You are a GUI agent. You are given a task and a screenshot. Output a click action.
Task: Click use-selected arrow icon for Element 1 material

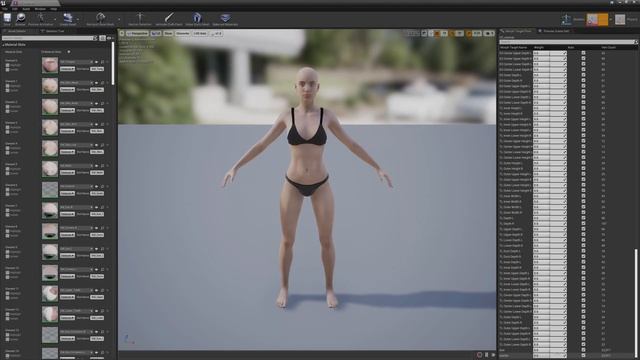point(96,82)
